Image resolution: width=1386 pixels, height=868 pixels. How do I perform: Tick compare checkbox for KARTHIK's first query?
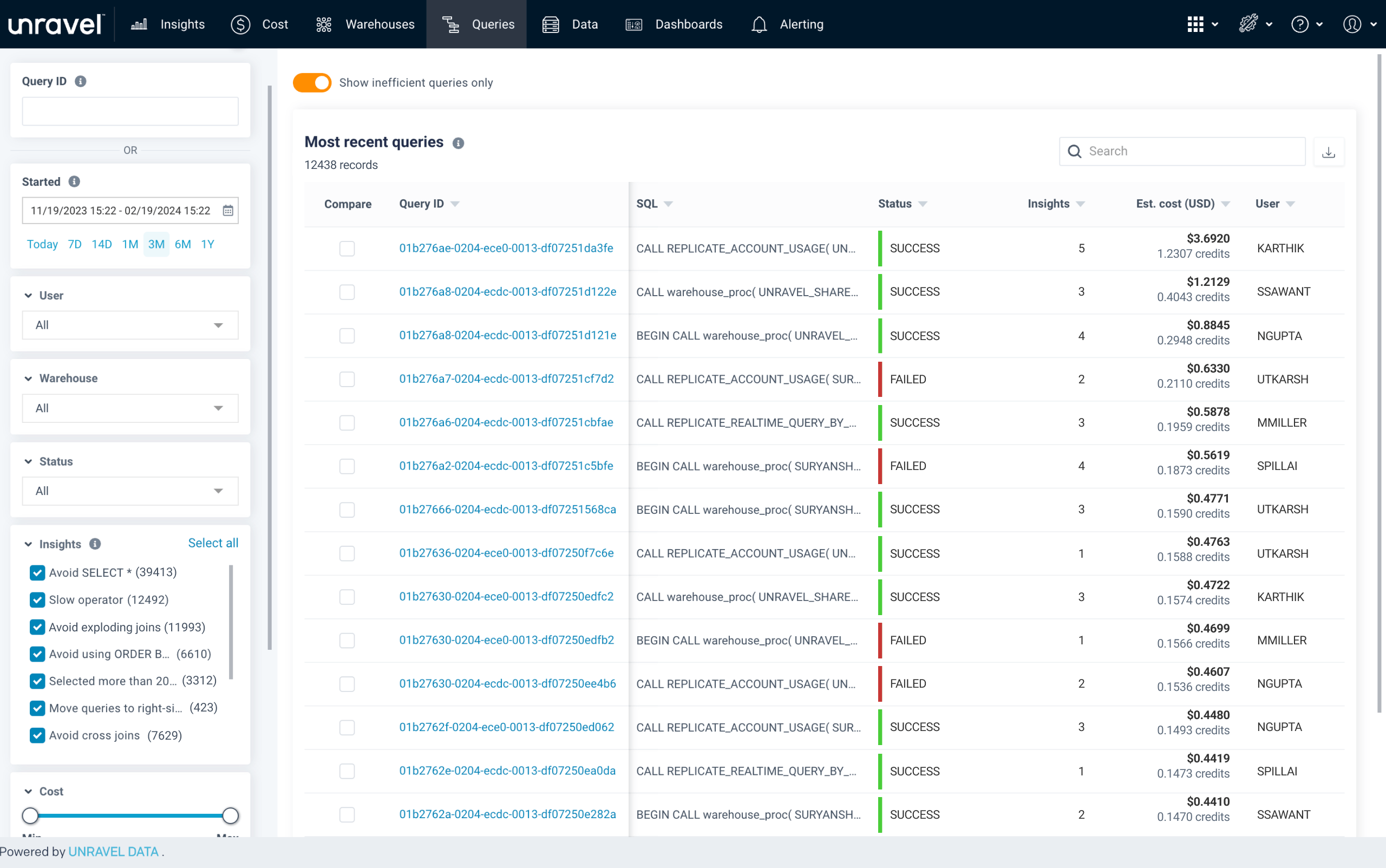coord(346,249)
